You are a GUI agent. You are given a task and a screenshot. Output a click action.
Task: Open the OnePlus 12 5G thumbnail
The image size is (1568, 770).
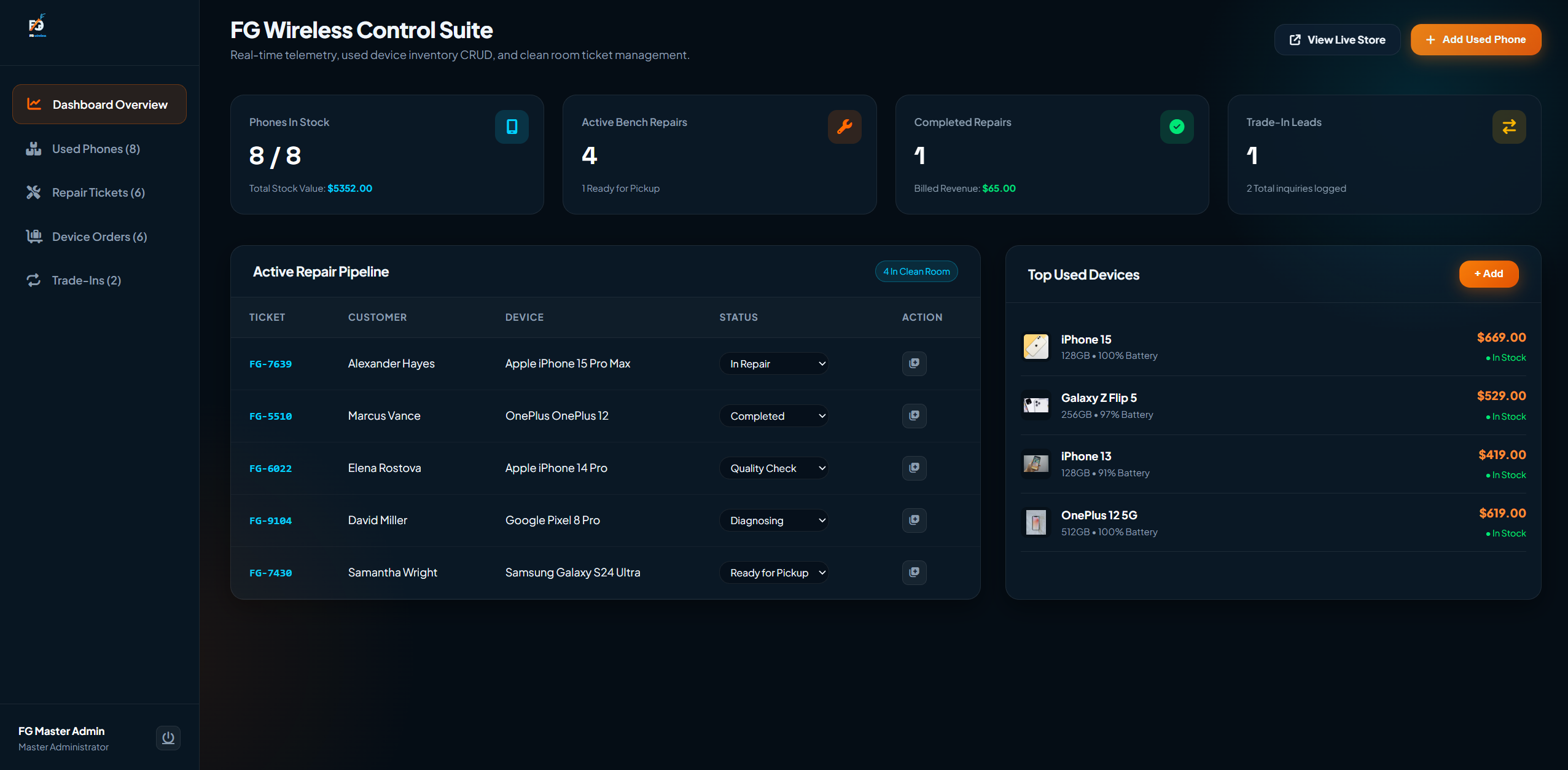pyautogui.click(x=1036, y=522)
